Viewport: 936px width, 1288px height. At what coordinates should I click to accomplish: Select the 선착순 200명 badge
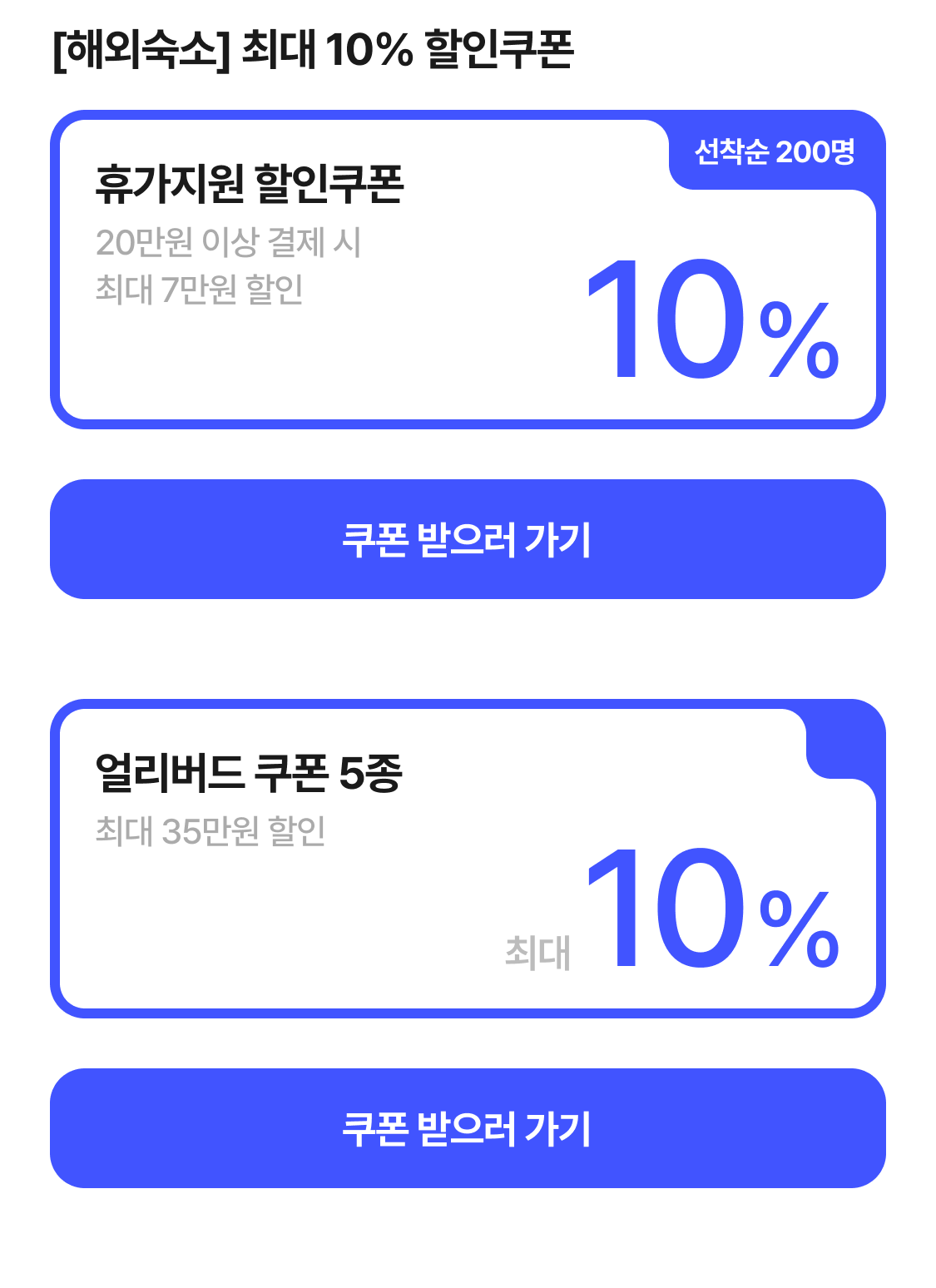coord(775,151)
